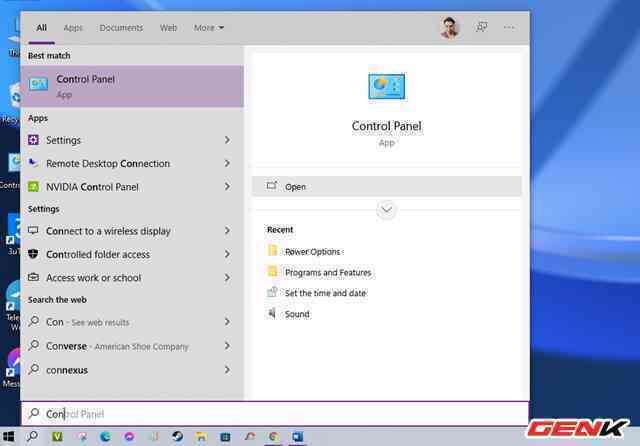This screenshot has height=446, width=640.
Task: Open recent Set the time and date
Action: tap(316, 293)
